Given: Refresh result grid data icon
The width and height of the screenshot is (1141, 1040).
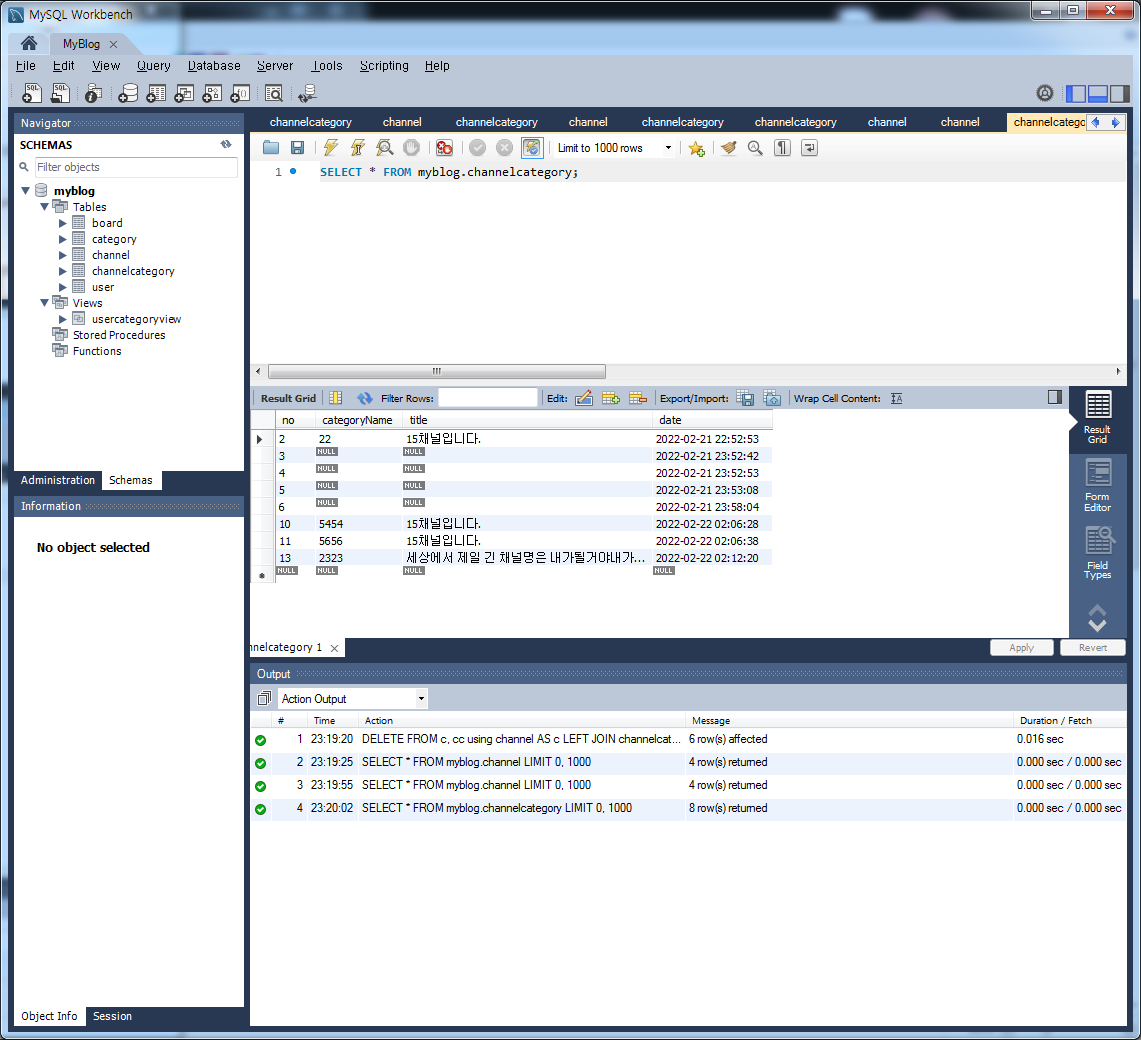Looking at the screenshot, I should point(365,398).
